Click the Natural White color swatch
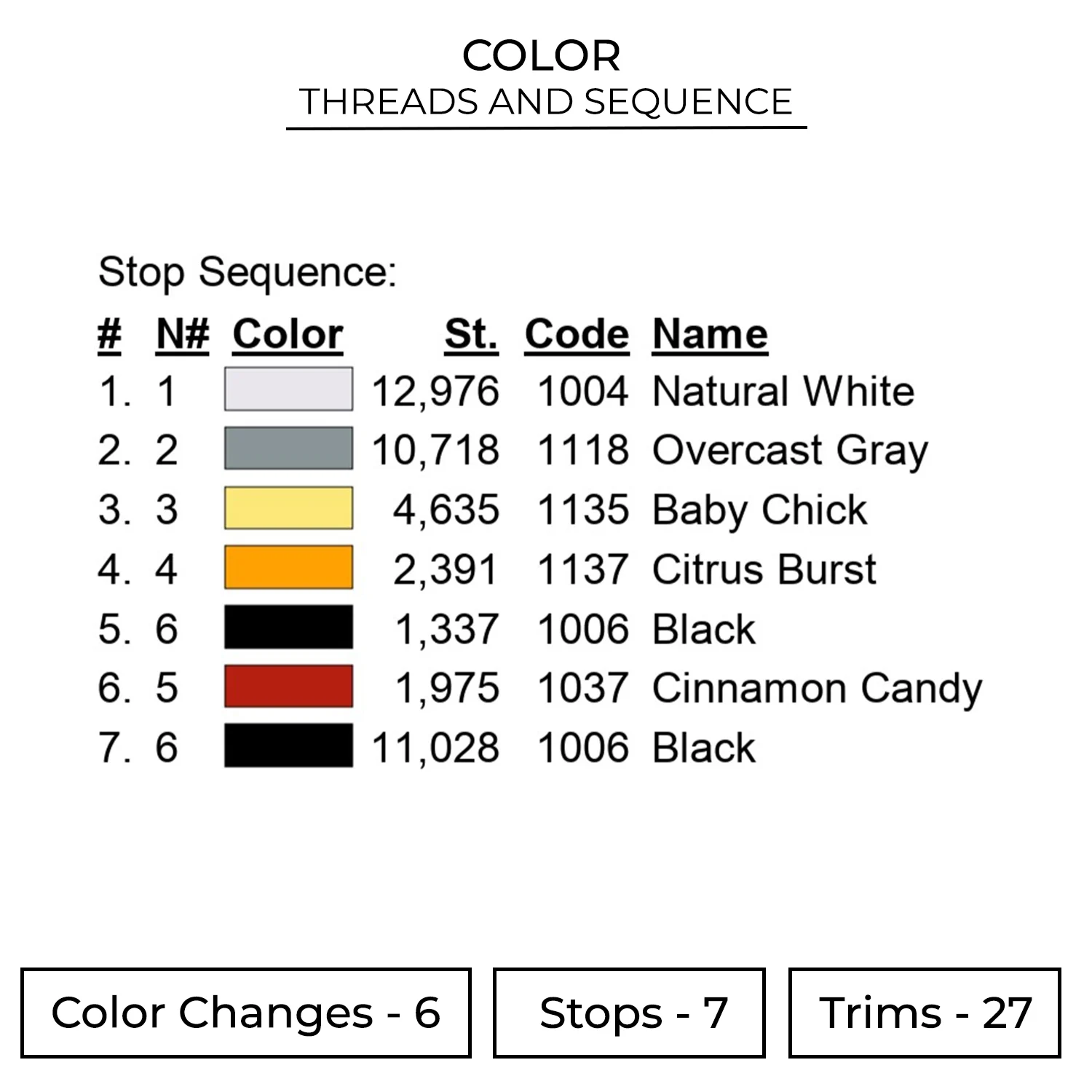The width and height of the screenshot is (1092, 1092). [288, 389]
